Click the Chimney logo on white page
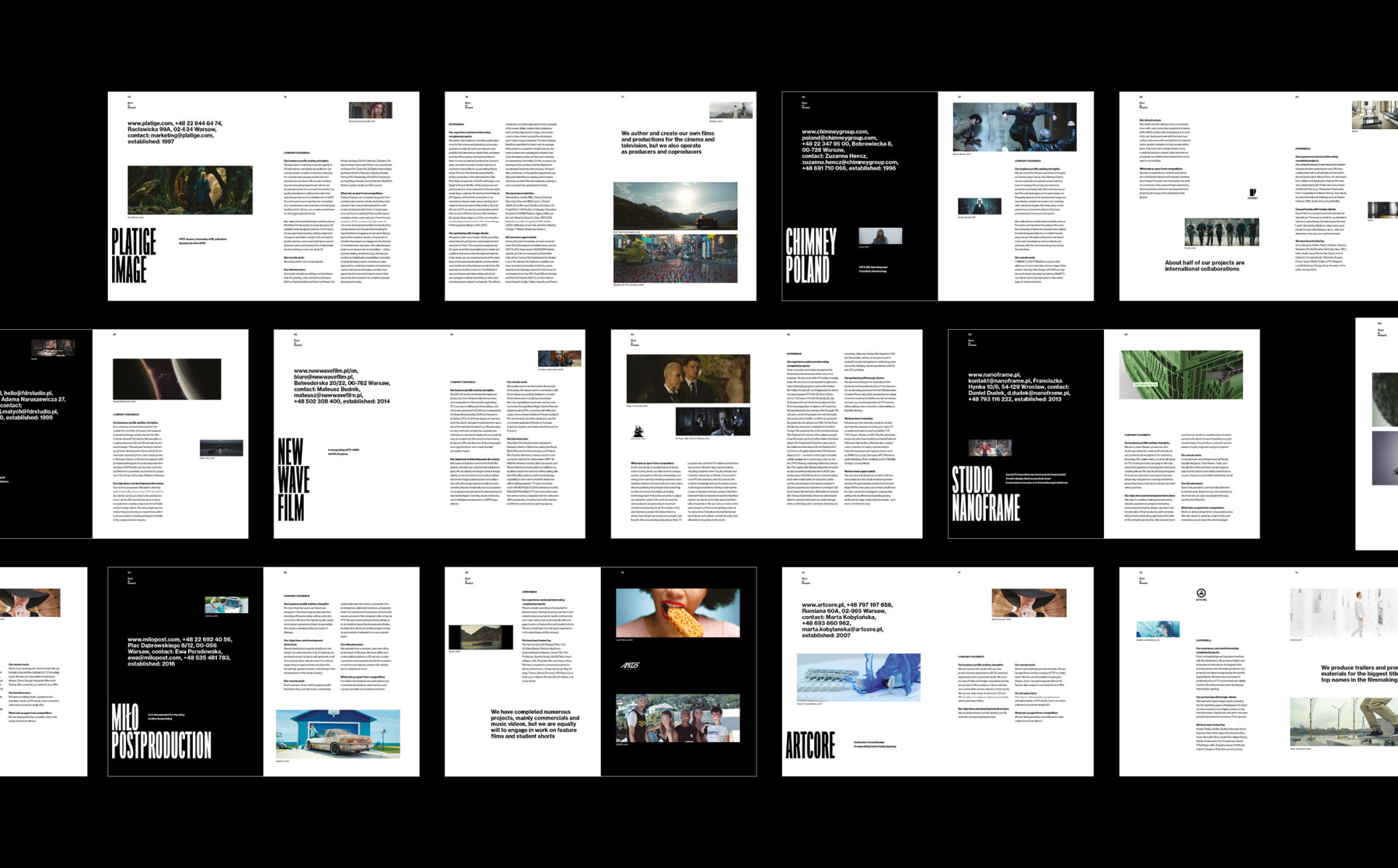The image size is (1398, 868). (1252, 194)
